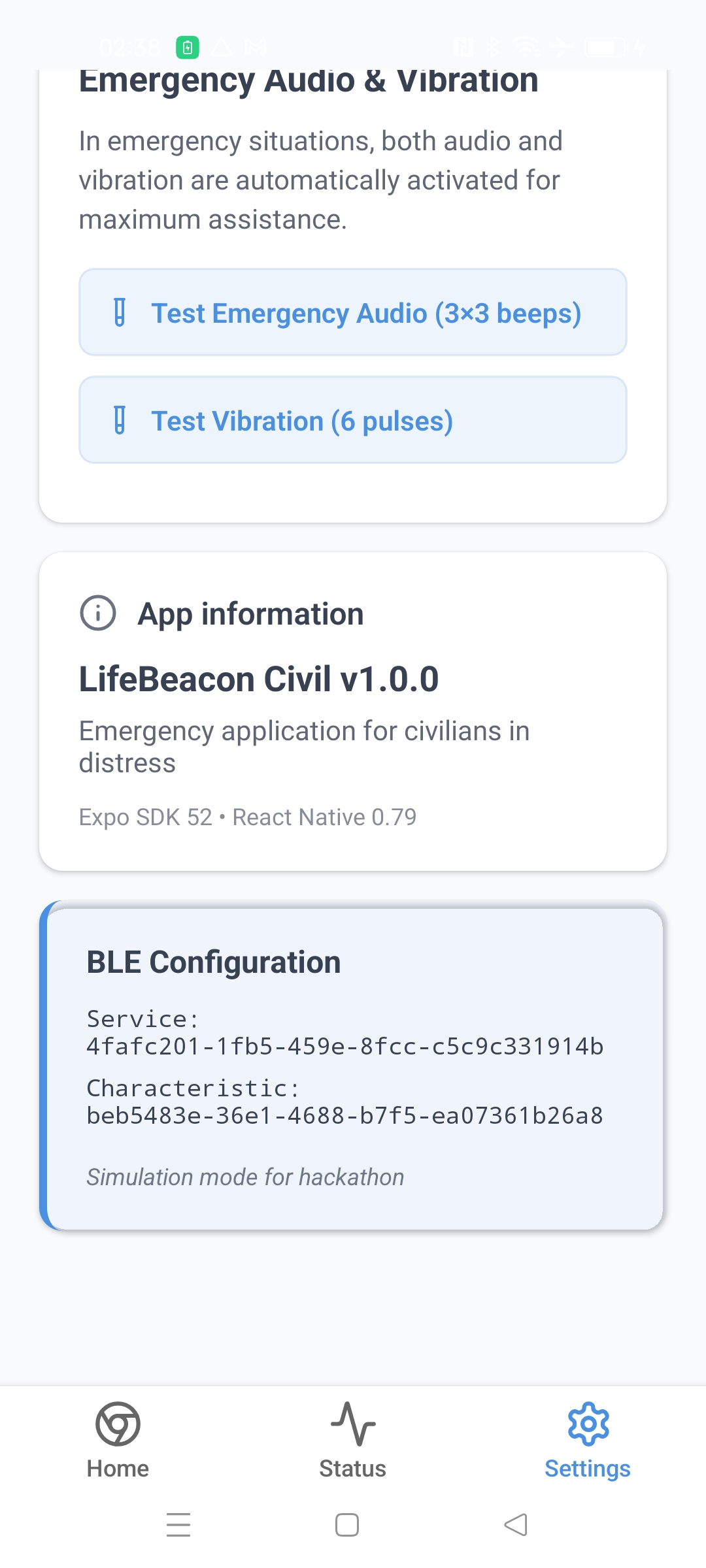This screenshot has width=706, height=1568.
Task: Tap the Home compass icon in navigation bar
Action: pos(118,1424)
